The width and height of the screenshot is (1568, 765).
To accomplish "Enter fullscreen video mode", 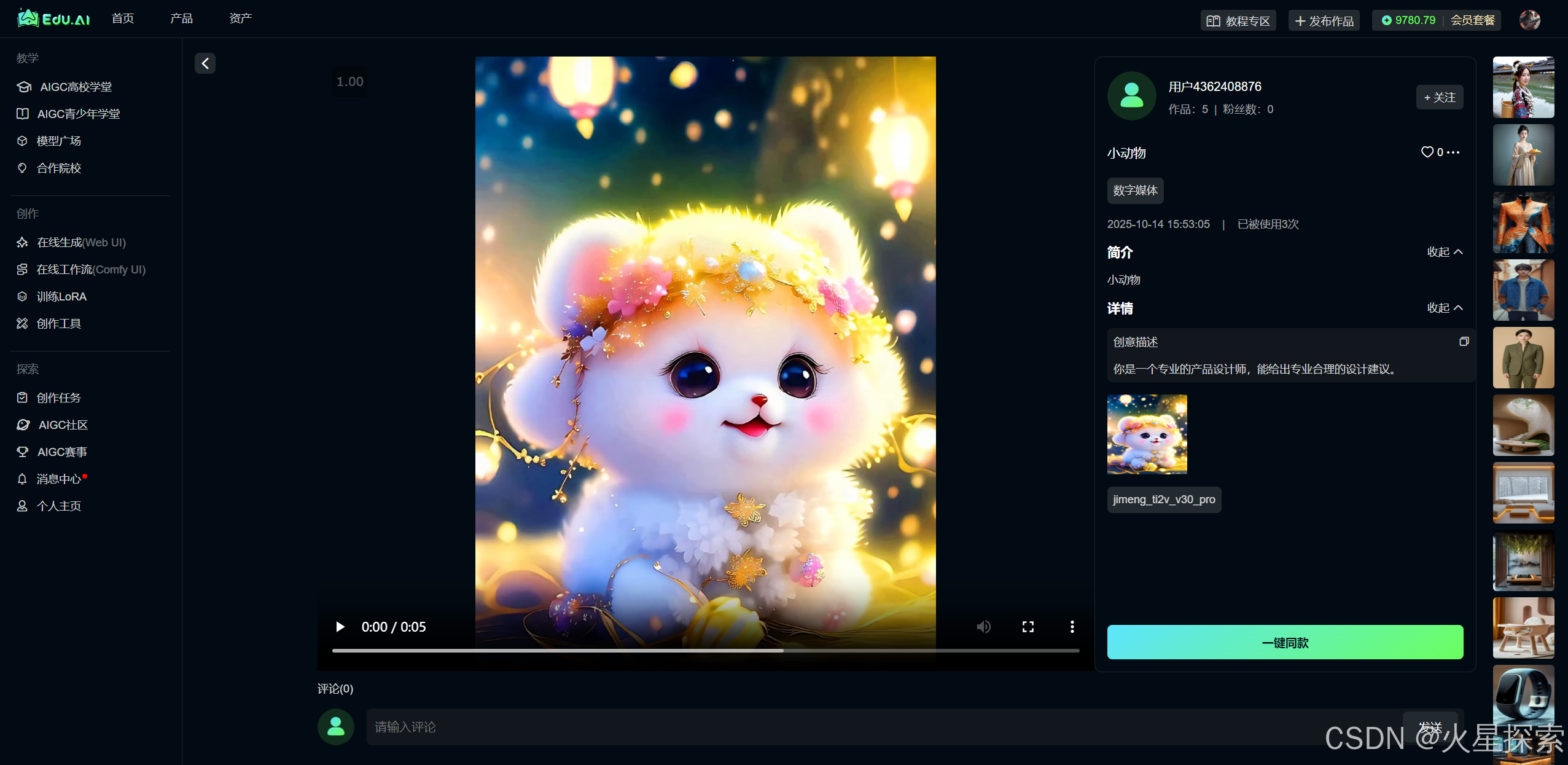I will tap(1028, 627).
